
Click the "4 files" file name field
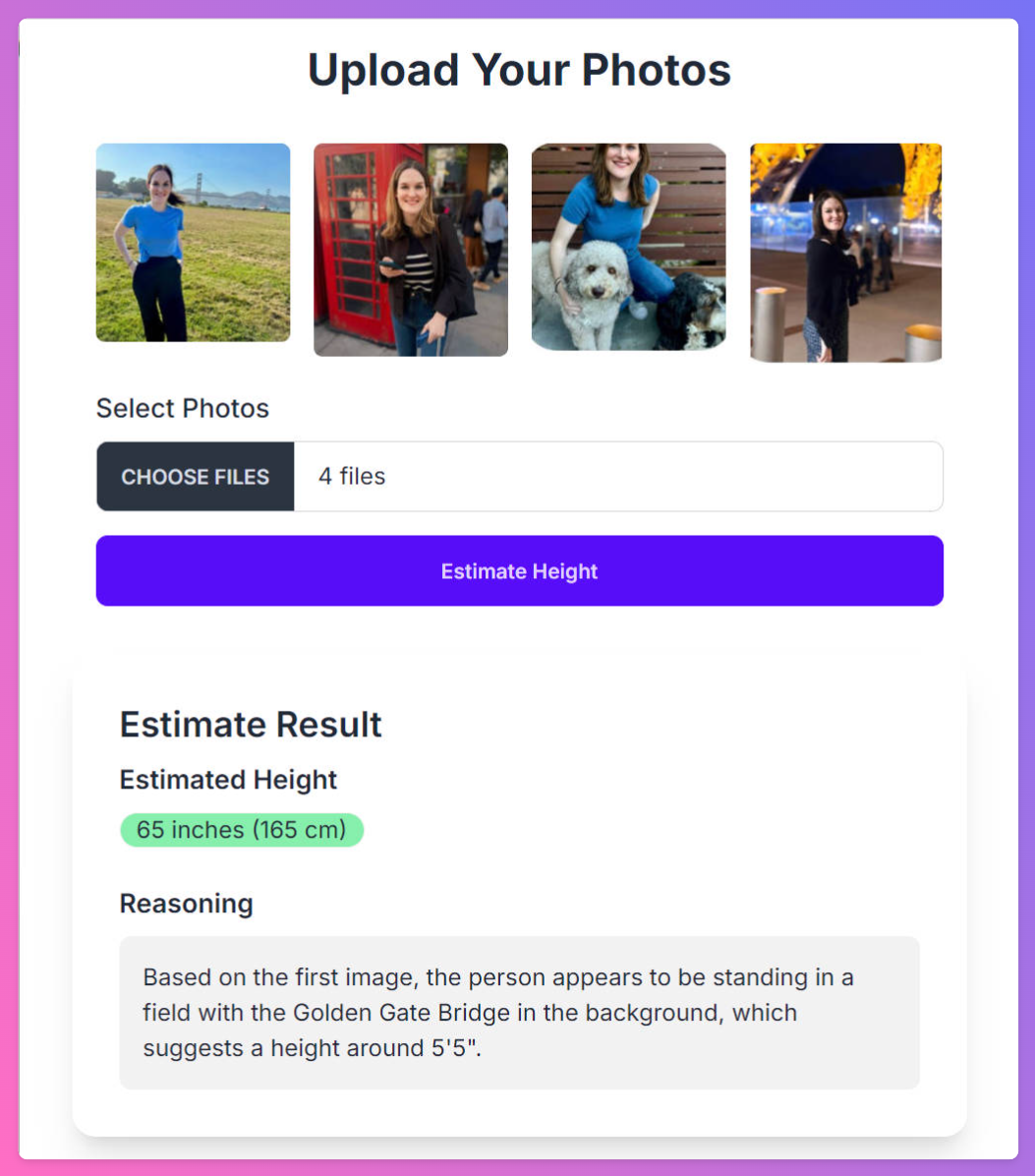pos(617,477)
